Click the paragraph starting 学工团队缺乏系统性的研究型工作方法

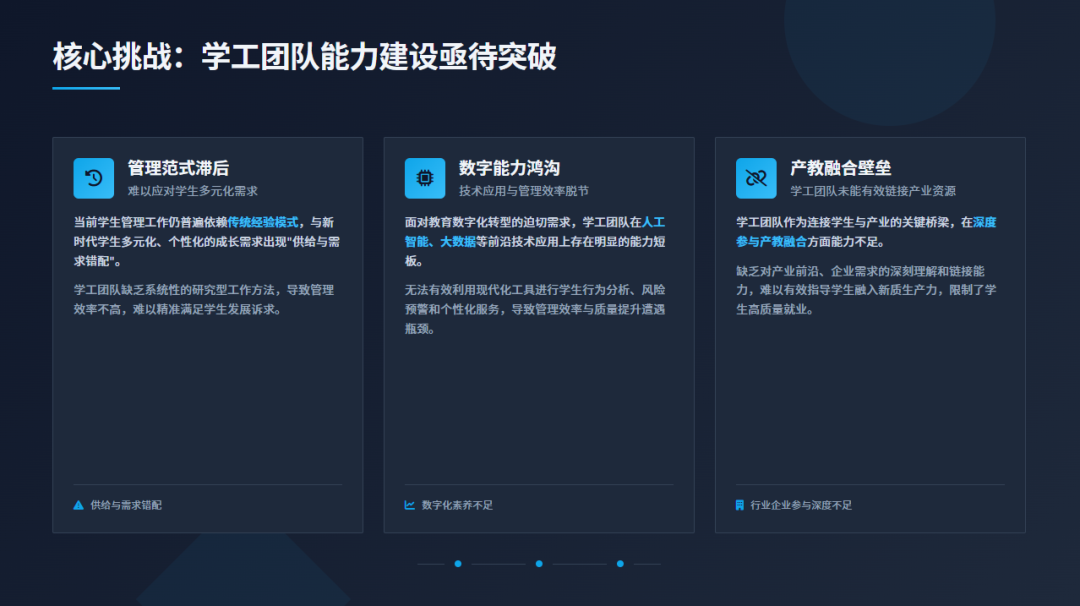coord(204,300)
